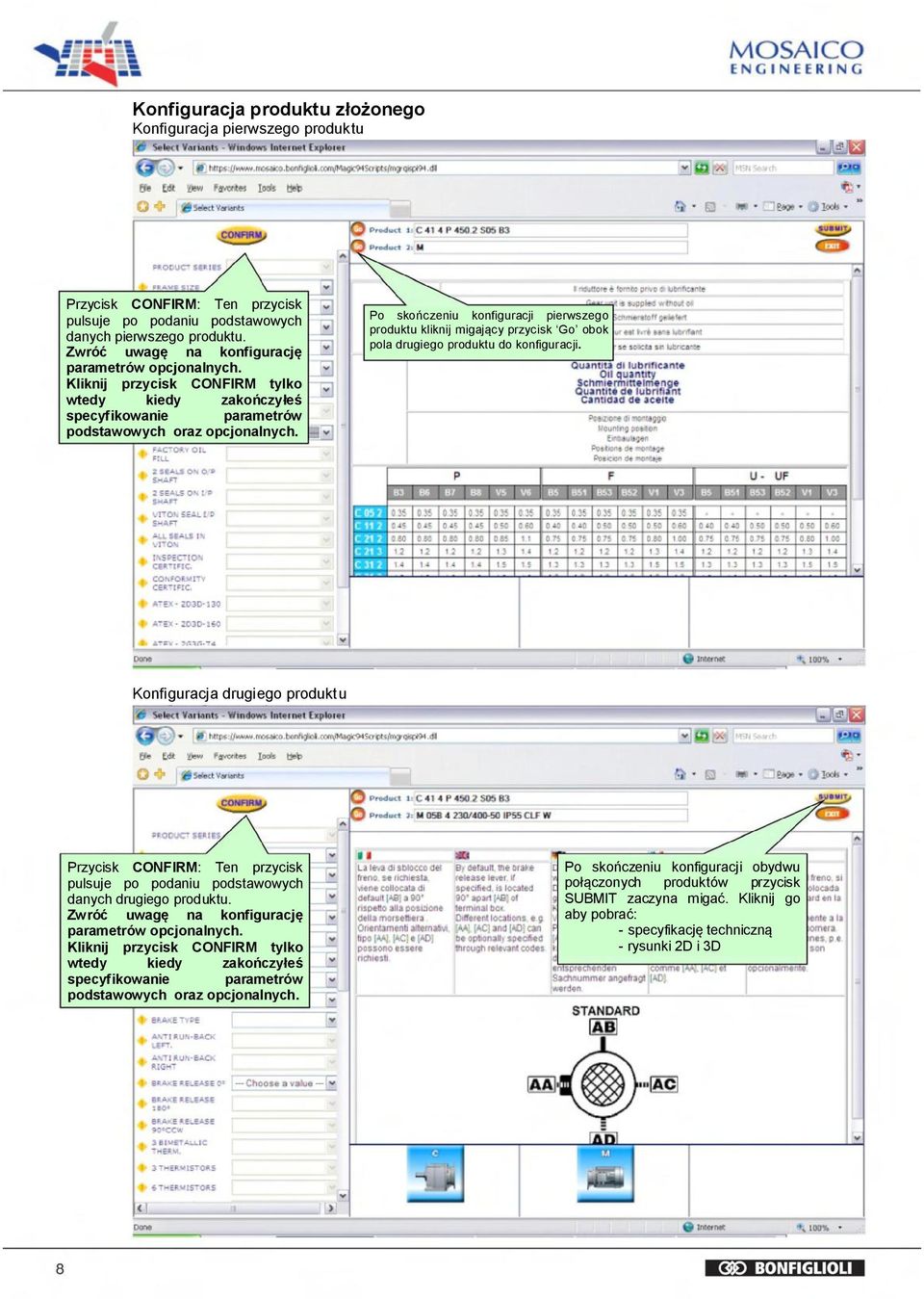The image size is (924, 1299).
Task: Open Favorites Center star in the upper window
Action: (142, 206)
